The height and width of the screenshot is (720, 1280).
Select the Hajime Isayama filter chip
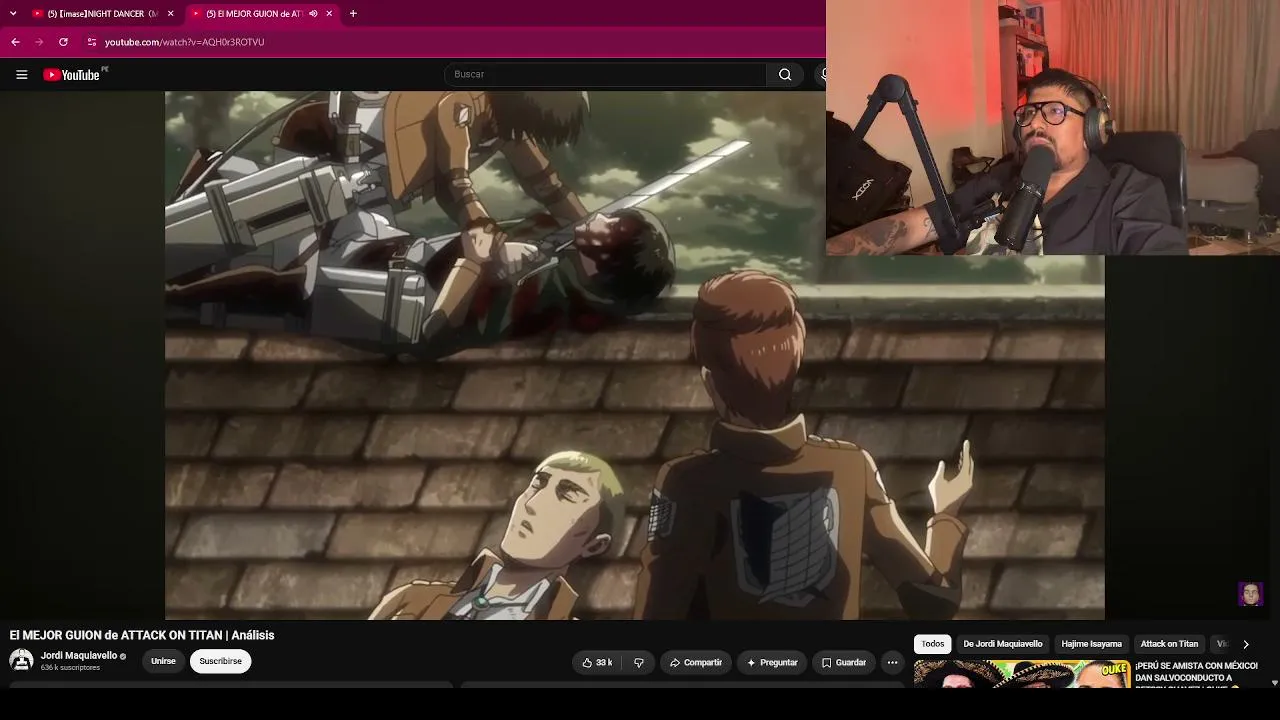[1092, 644]
